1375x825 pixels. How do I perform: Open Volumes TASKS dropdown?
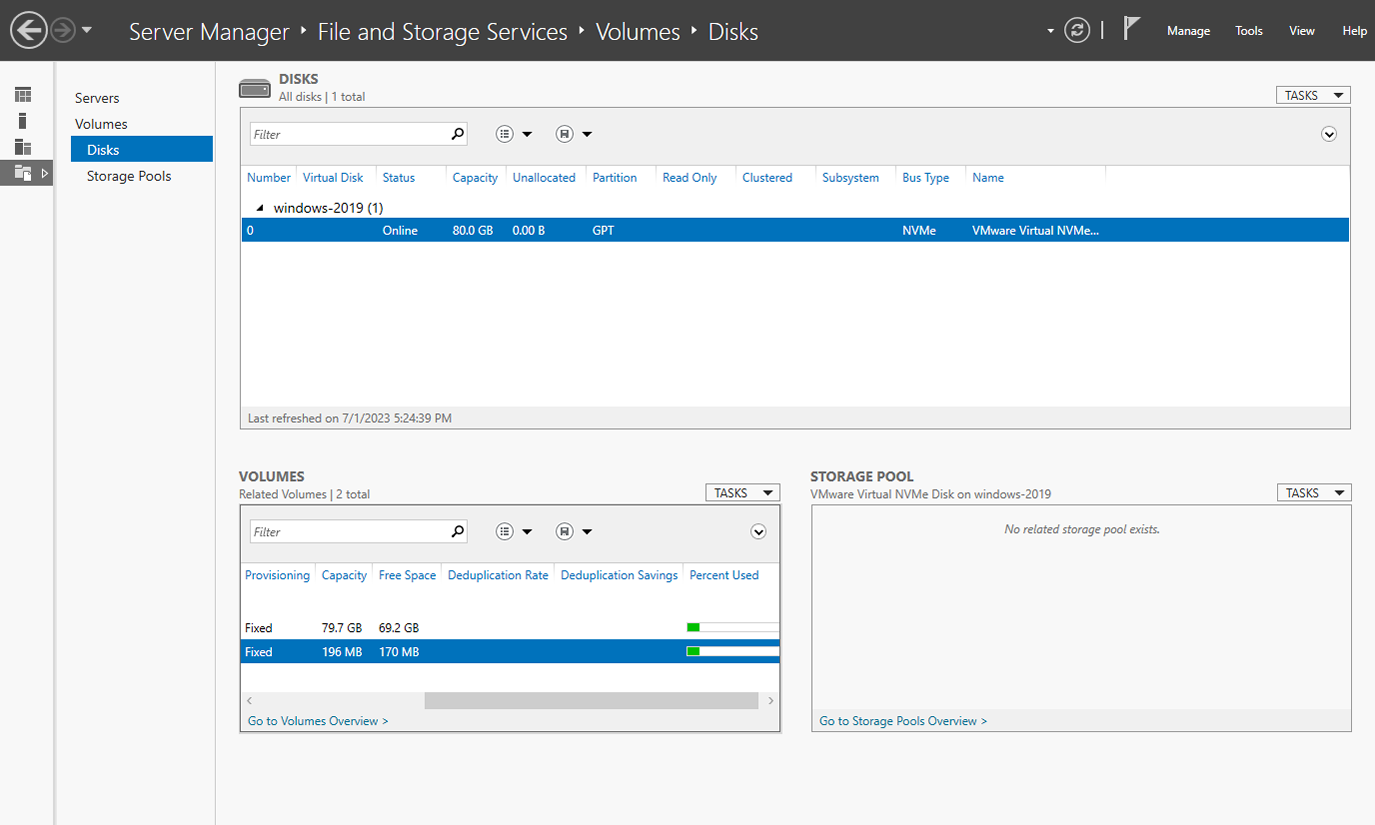[741, 493]
